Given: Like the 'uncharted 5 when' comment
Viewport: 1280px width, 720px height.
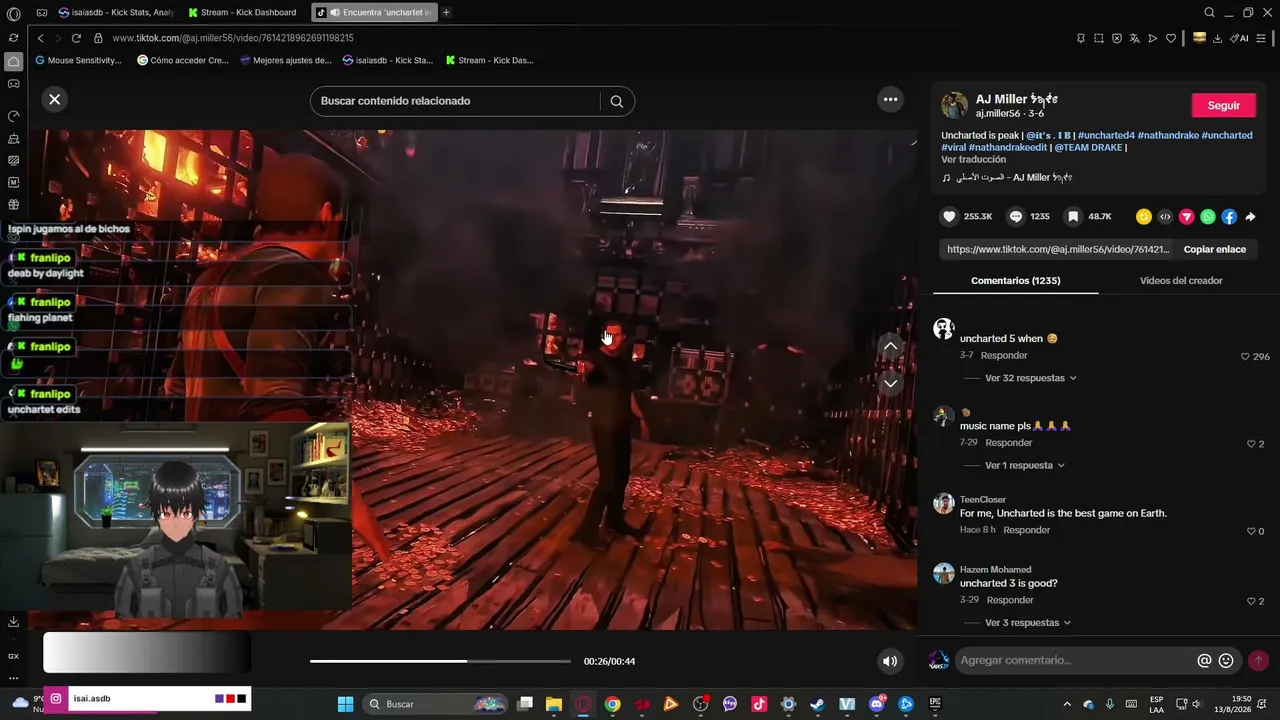Looking at the screenshot, I should [x=1245, y=356].
